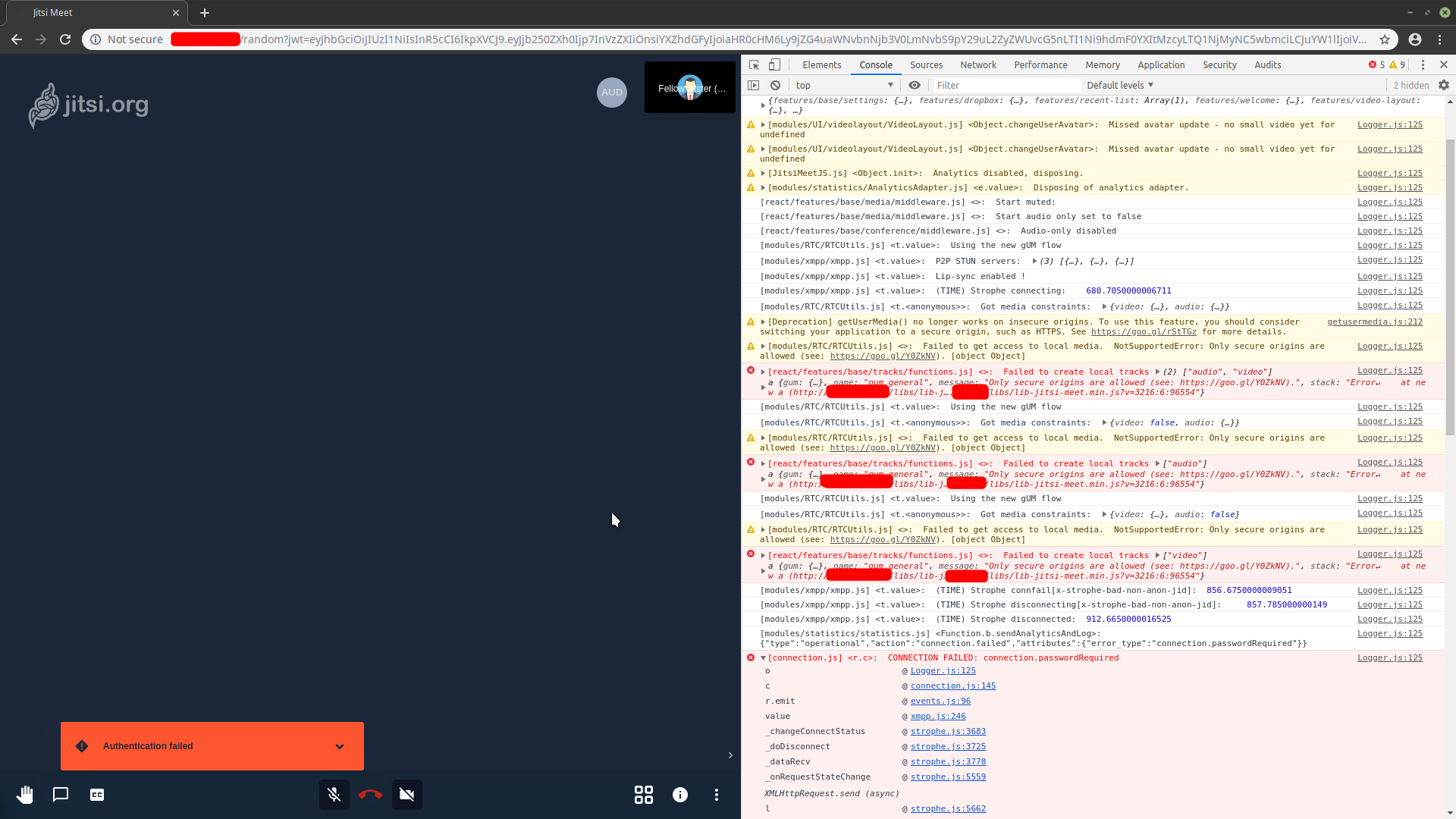Toggle closed captions with the CC icon
1456x819 pixels.
[x=97, y=795]
